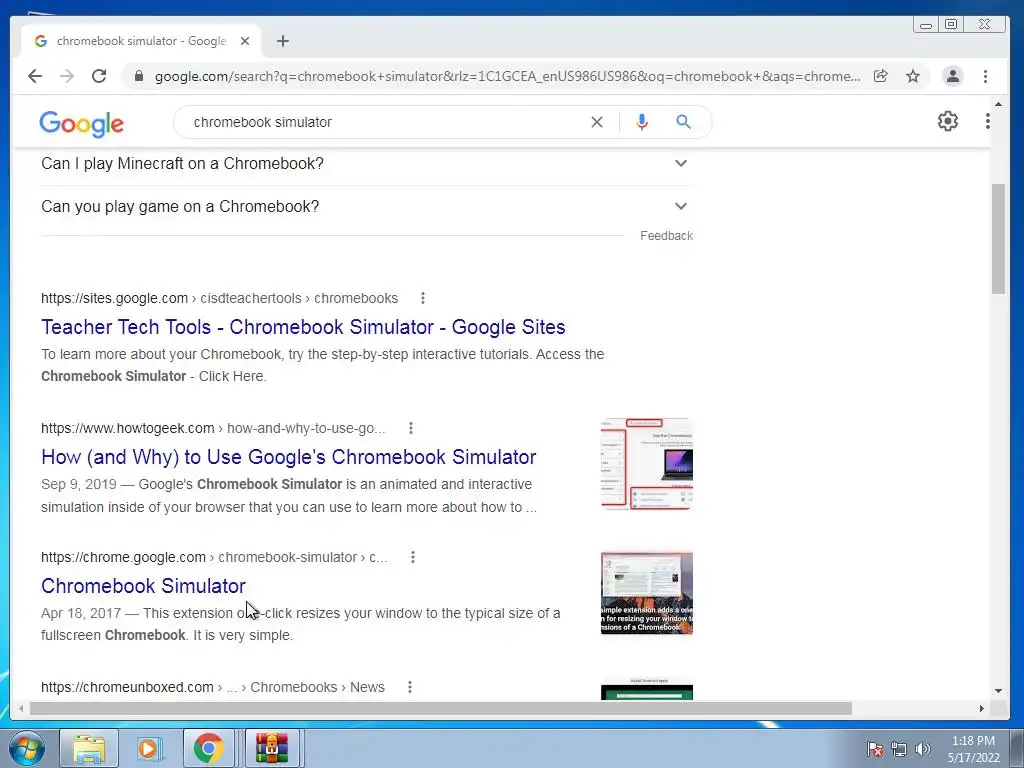This screenshot has height=768, width=1024.
Task: Click the sites.google.com result URL
Action: click(219, 298)
